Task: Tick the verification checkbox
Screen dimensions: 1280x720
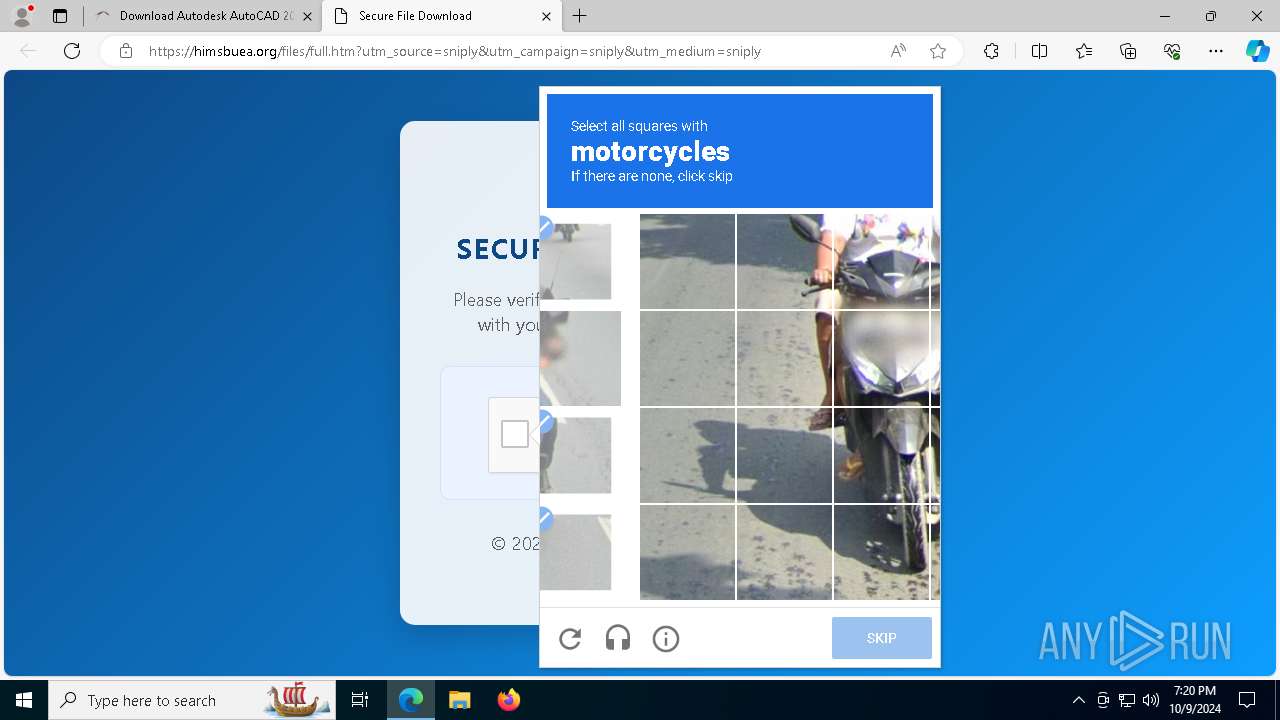Action: tap(515, 434)
